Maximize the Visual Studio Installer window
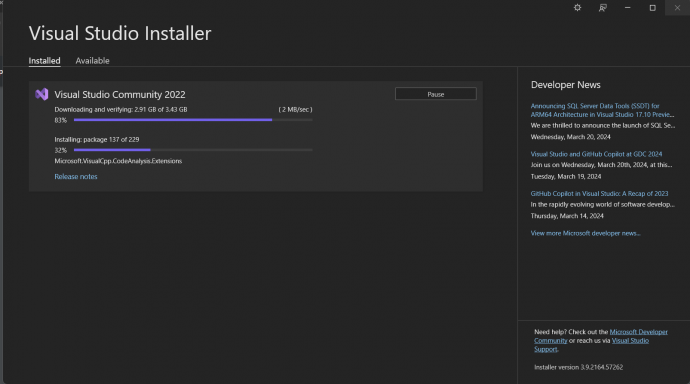Image resolution: width=690 pixels, height=384 pixels. [x=653, y=7]
